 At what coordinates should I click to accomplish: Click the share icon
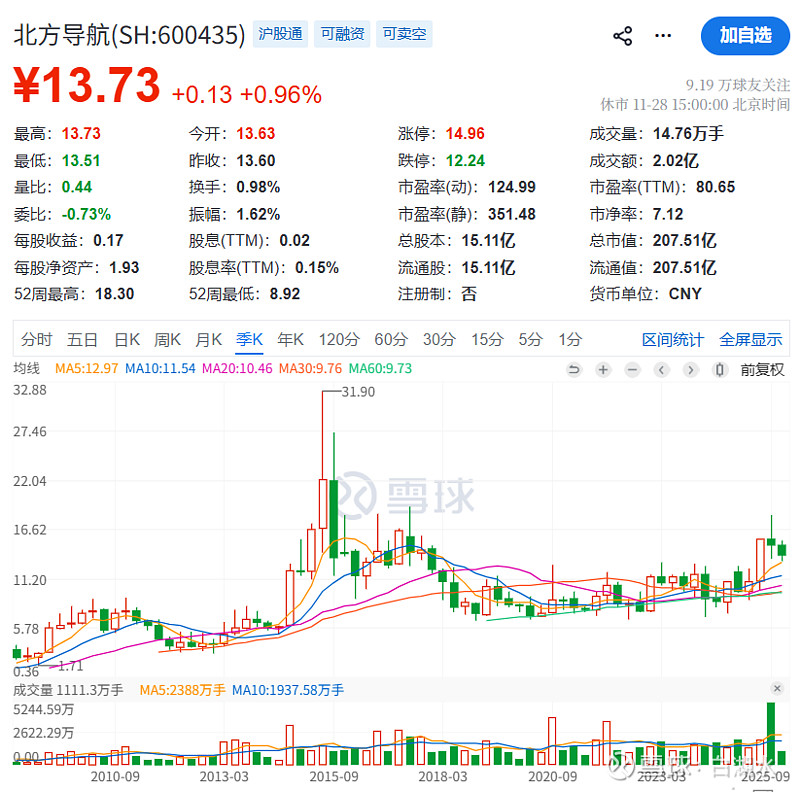622,36
